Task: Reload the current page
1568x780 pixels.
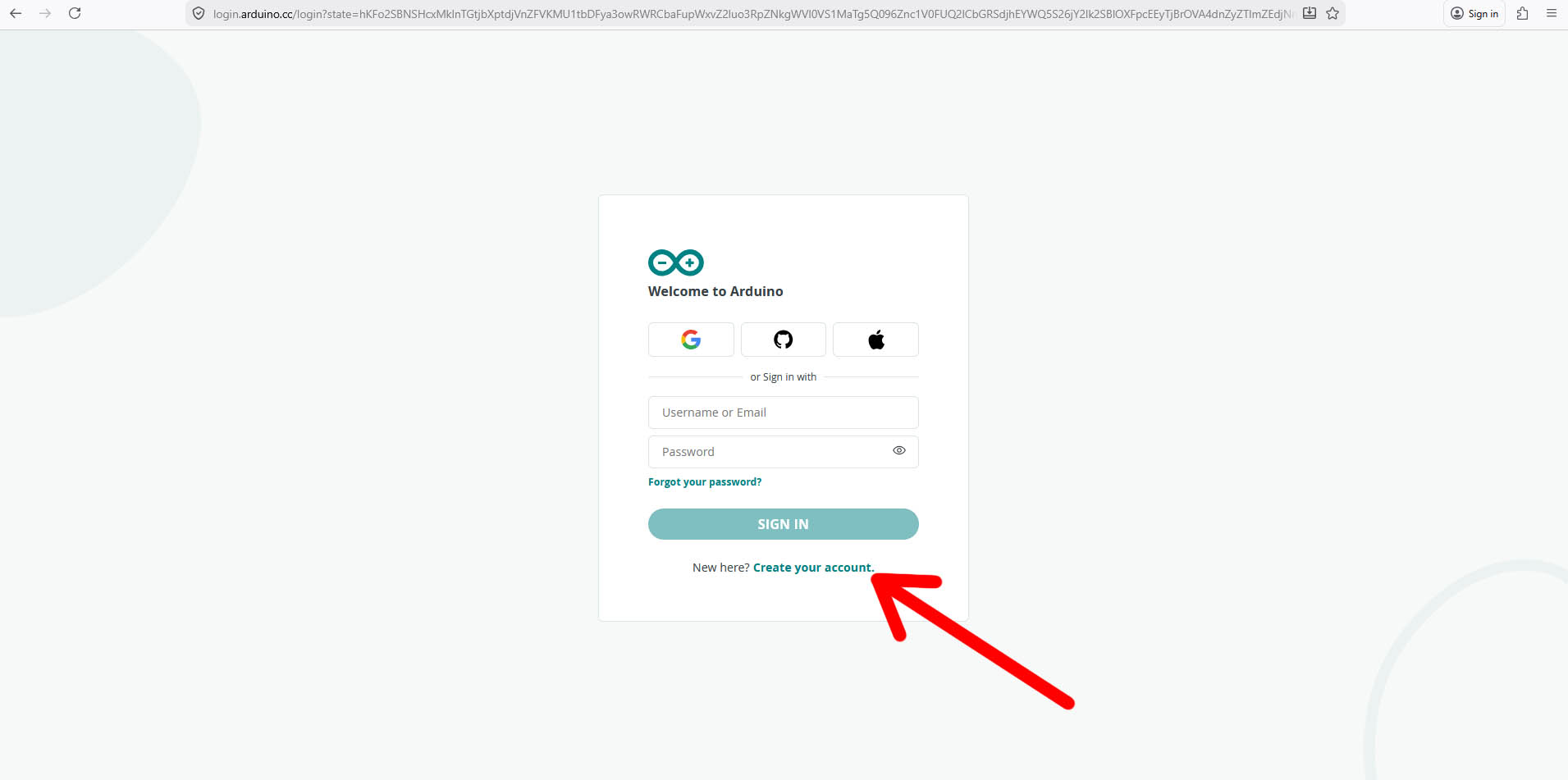Action: (x=75, y=14)
